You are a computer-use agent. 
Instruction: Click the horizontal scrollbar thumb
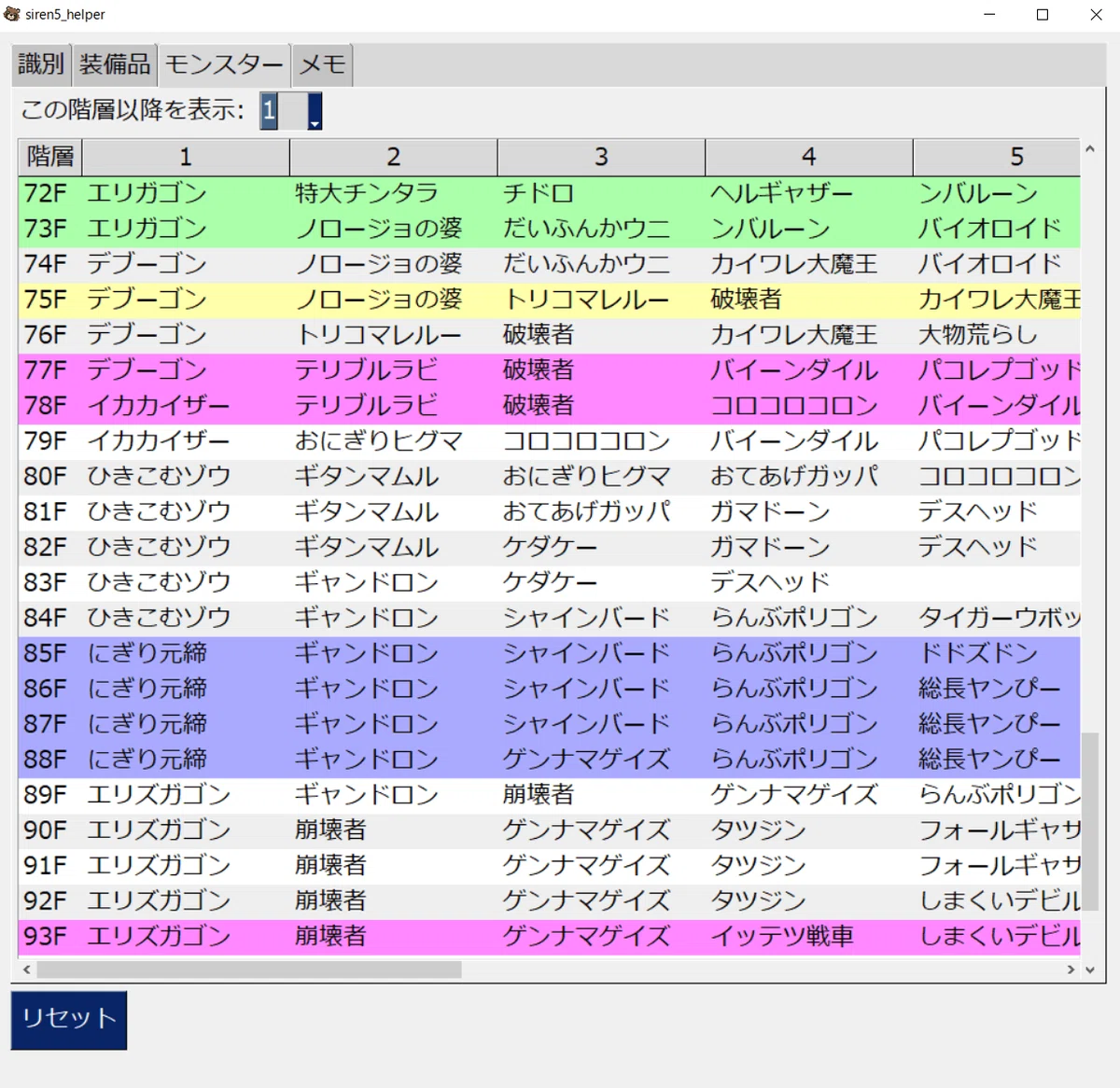(249, 969)
